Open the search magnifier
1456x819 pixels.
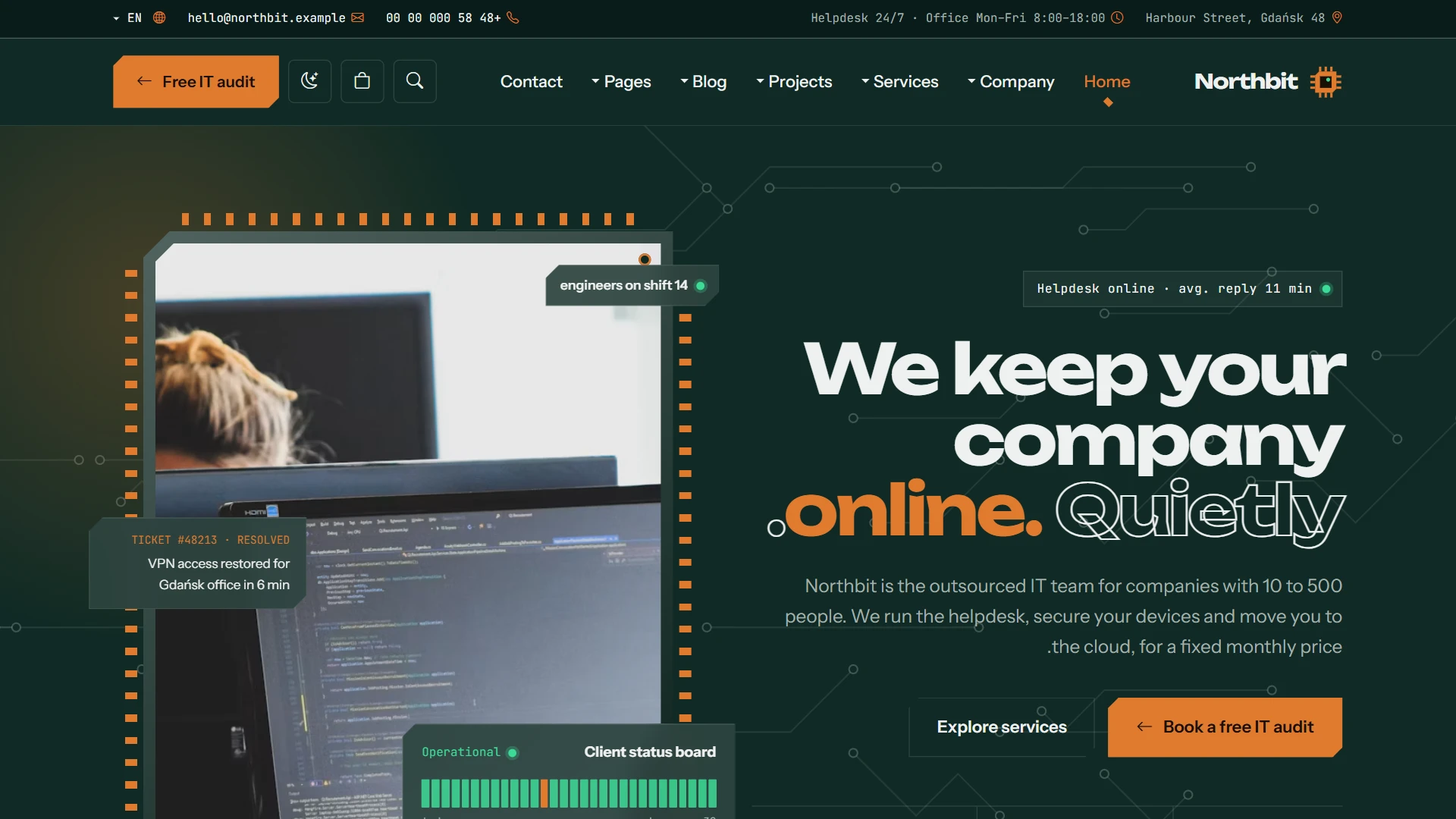click(x=415, y=81)
